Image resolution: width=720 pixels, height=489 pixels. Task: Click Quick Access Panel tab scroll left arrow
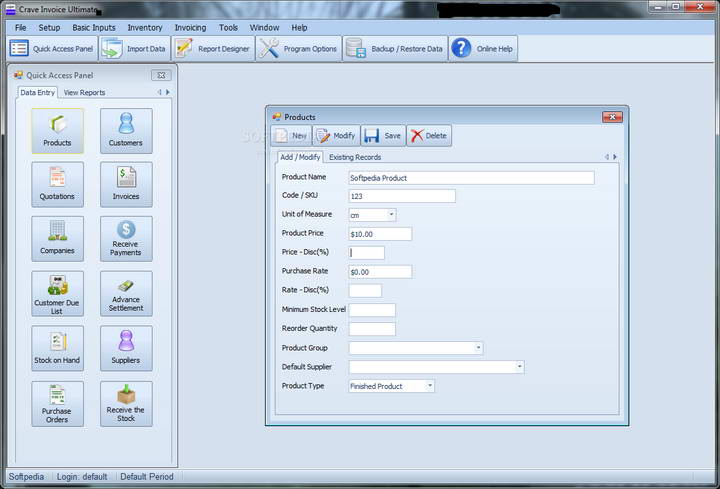159,92
